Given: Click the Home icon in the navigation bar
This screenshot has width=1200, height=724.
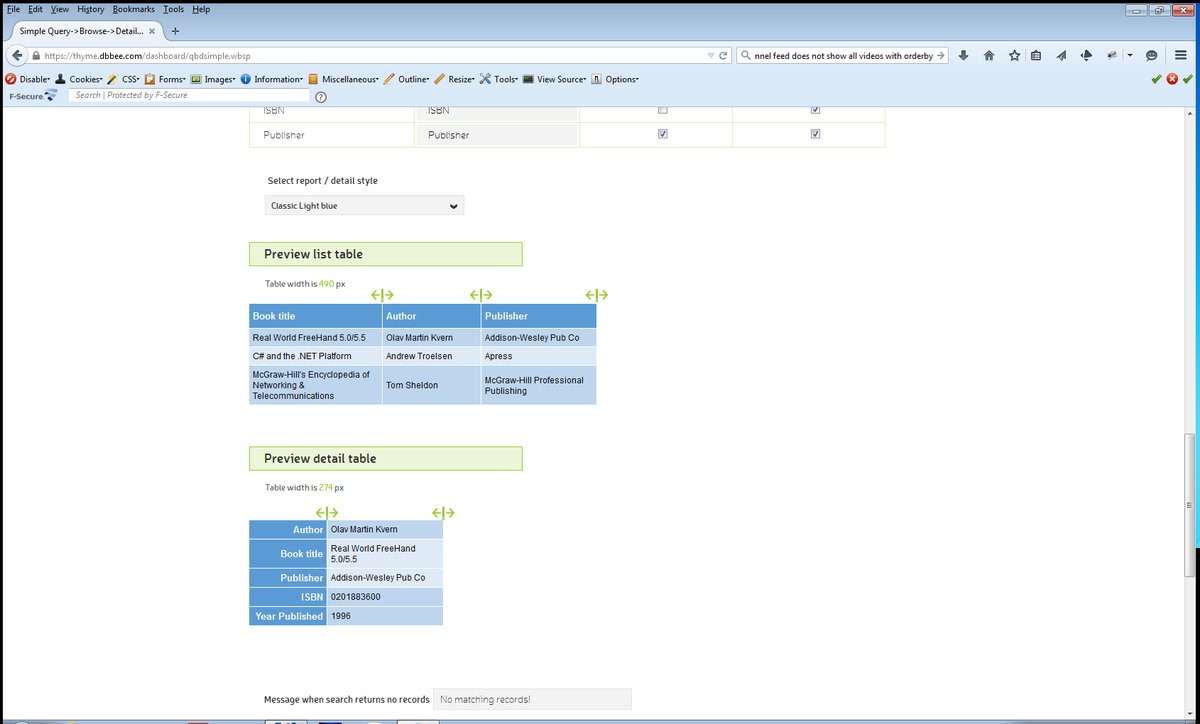Looking at the screenshot, I should tap(988, 56).
